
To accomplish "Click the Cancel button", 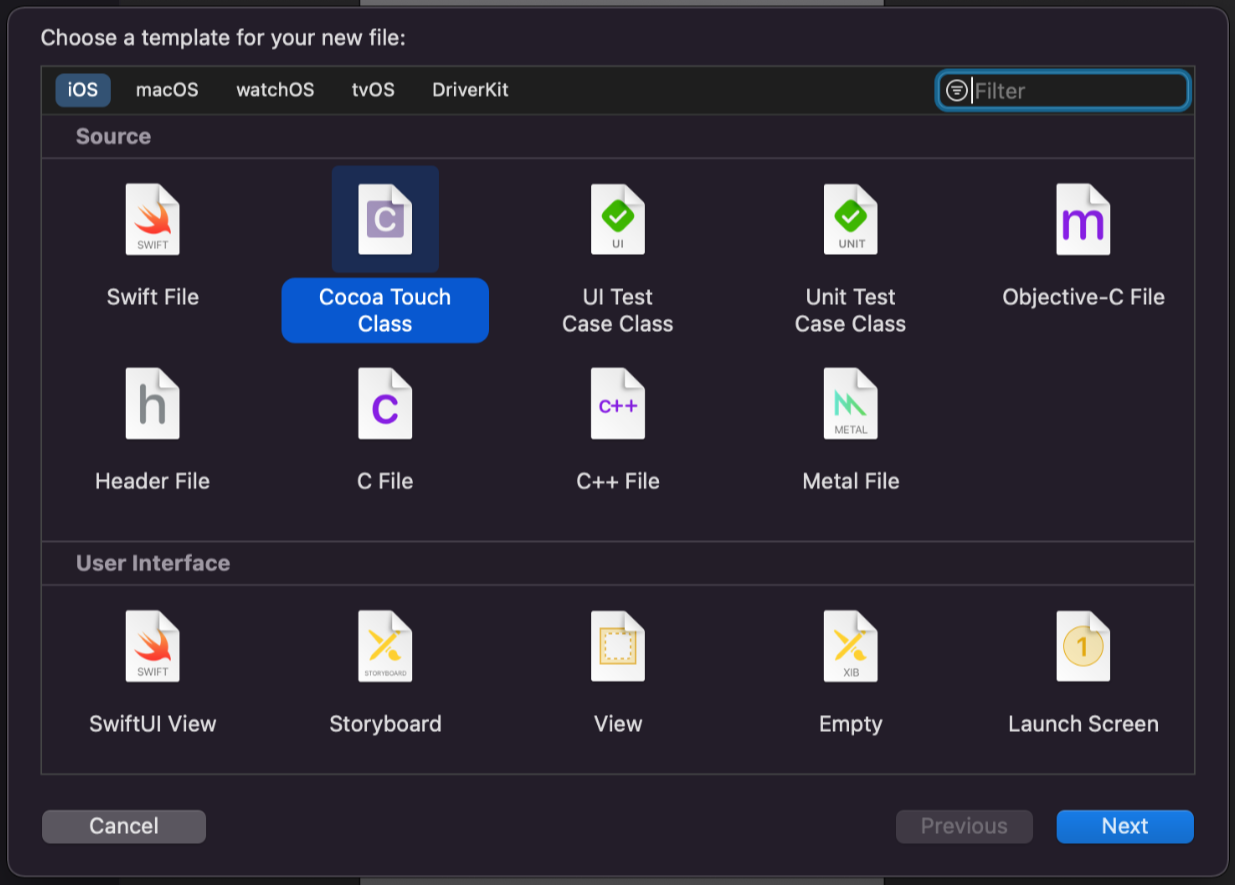I will point(124,826).
